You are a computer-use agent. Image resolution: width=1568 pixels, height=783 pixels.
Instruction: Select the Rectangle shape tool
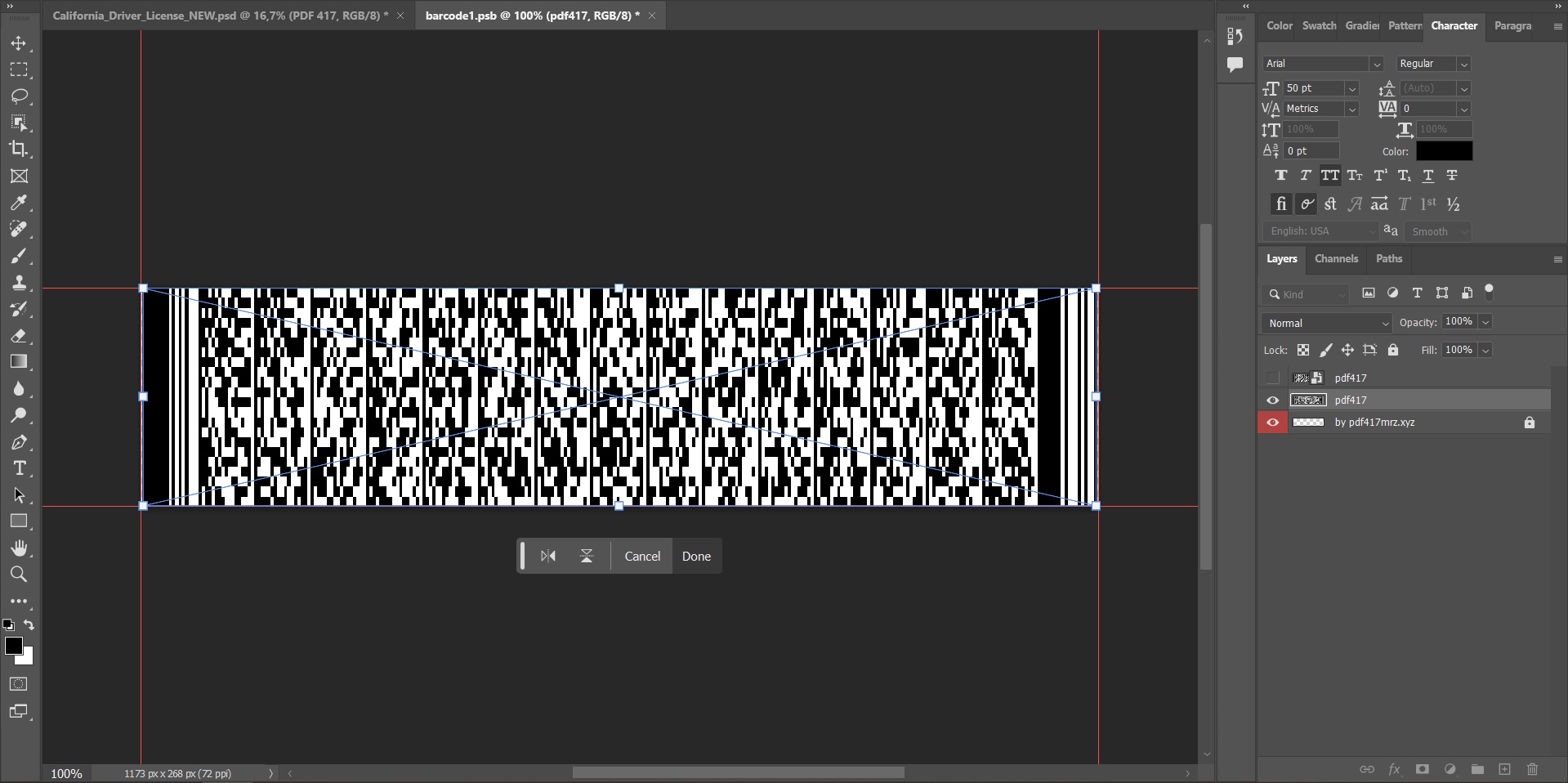(x=19, y=521)
